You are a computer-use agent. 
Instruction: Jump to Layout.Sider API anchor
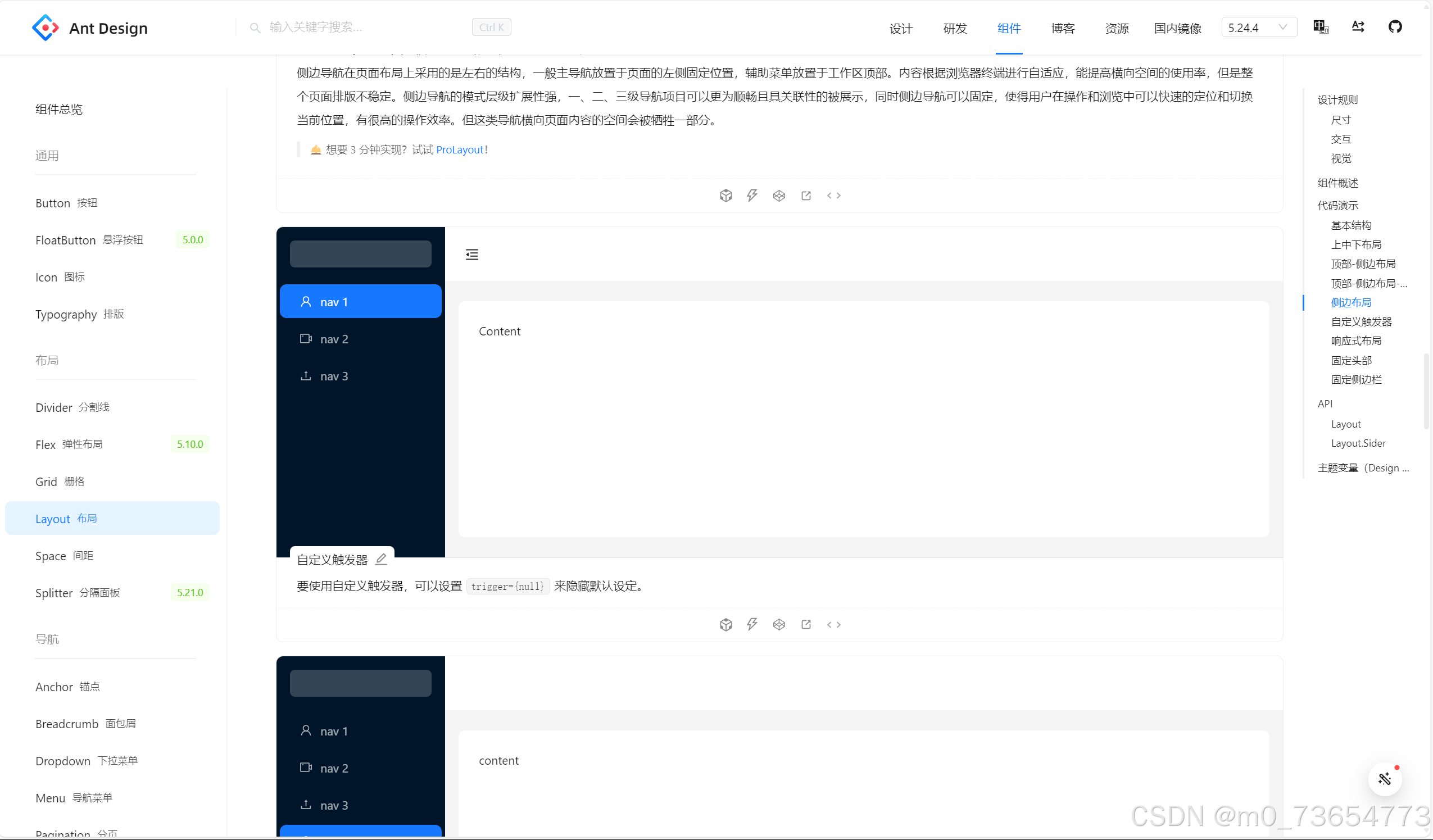[x=1358, y=443]
